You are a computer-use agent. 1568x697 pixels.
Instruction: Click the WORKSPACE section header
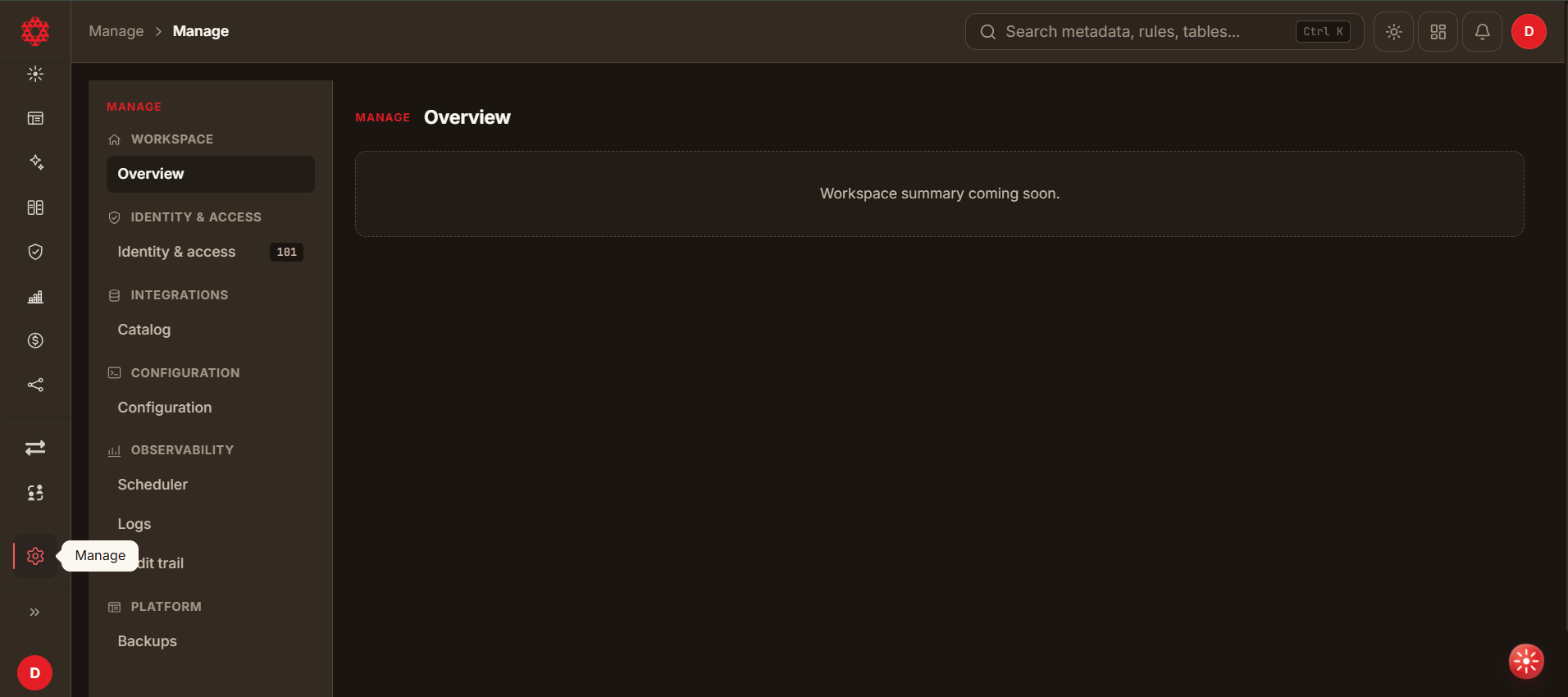coord(171,139)
